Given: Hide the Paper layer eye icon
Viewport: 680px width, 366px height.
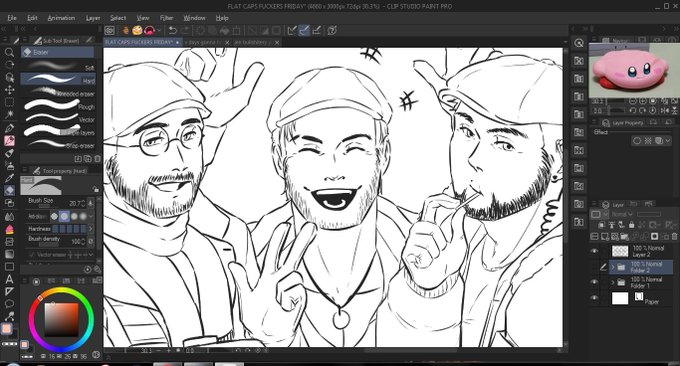Looking at the screenshot, I should pyautogui.click(x=594, y=298).
